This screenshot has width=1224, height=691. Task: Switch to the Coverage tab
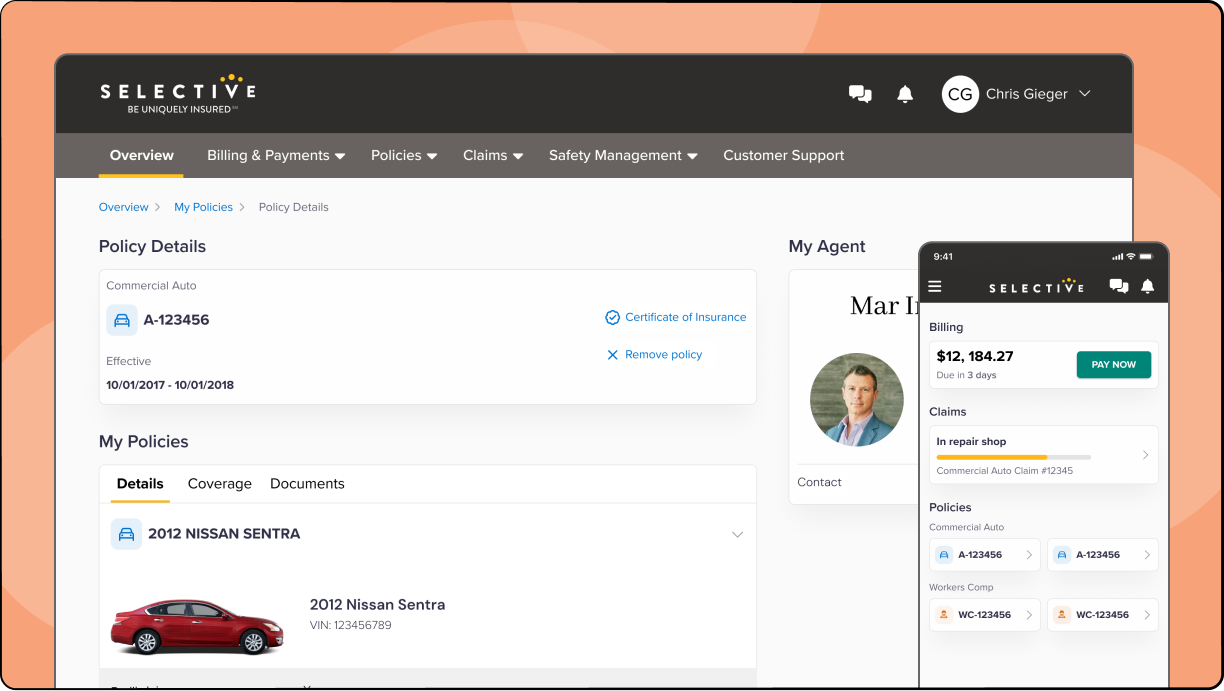point(219,484)
